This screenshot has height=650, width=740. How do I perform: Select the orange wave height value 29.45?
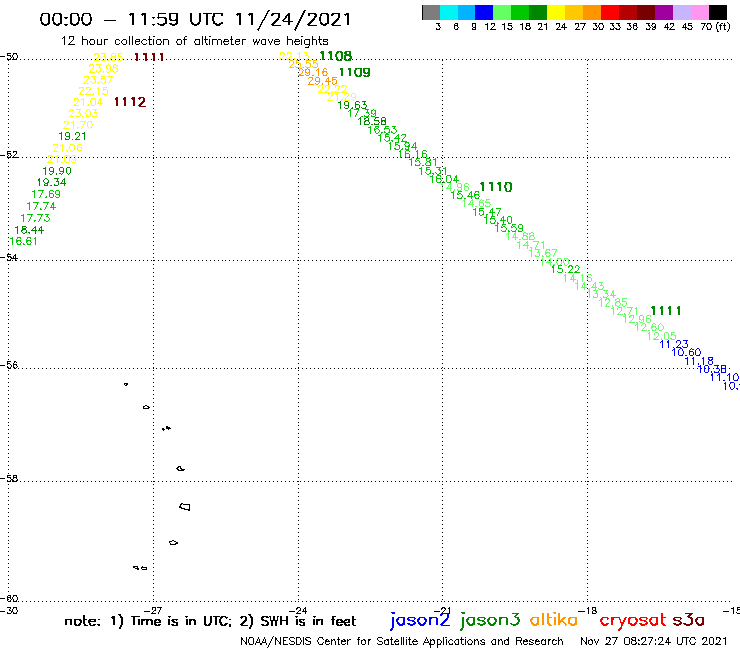click(x=323, y=81)
